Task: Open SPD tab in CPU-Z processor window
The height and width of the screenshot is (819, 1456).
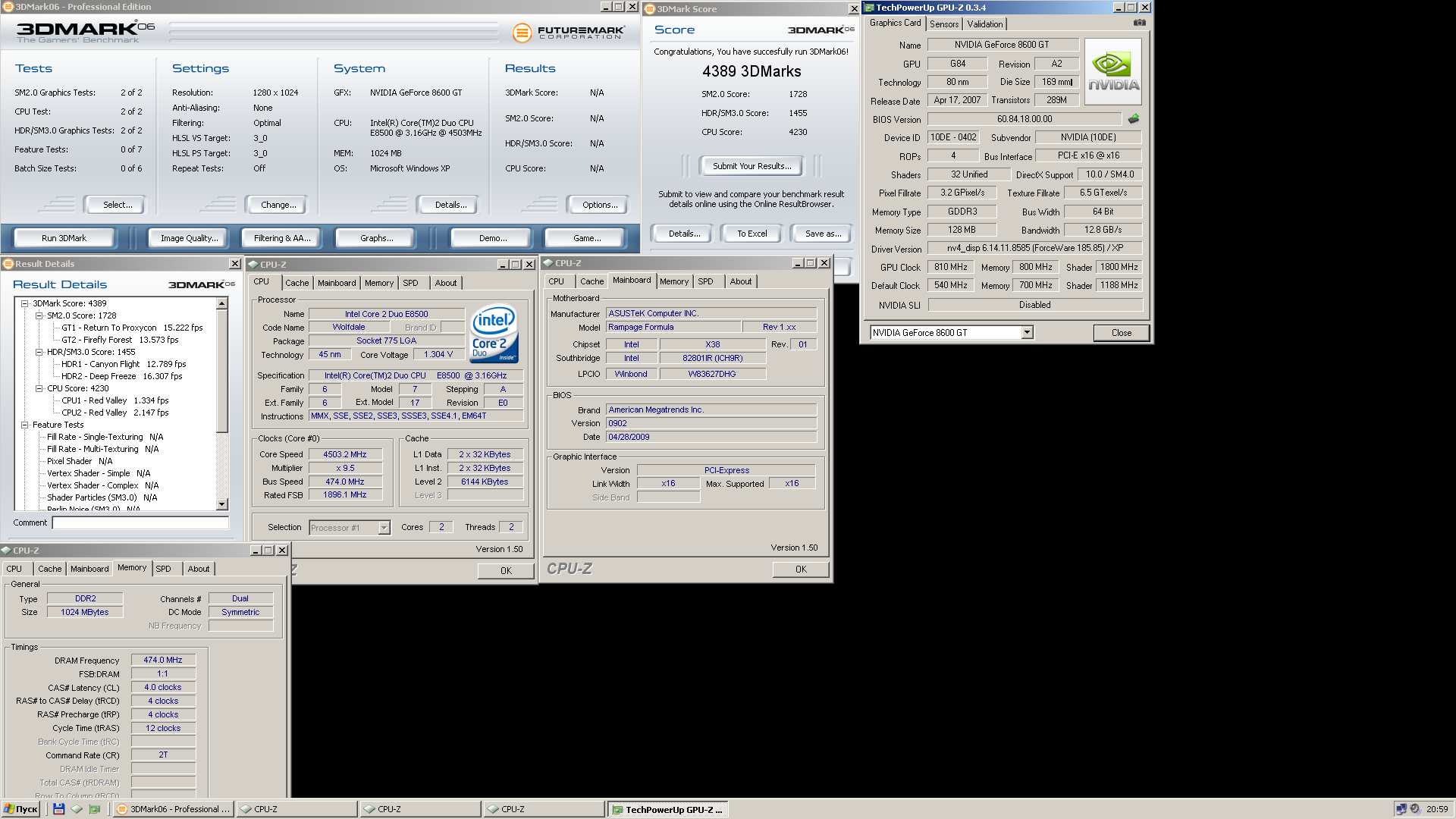Action: click(x=410, y=283)
